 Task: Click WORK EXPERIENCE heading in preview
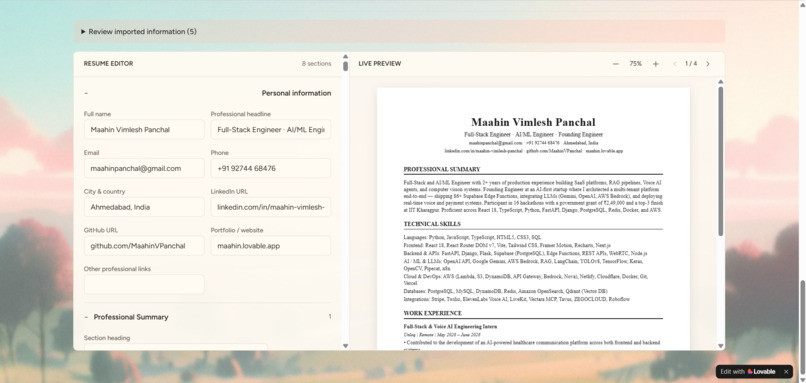pyautogui.click(x=433, y=313)
